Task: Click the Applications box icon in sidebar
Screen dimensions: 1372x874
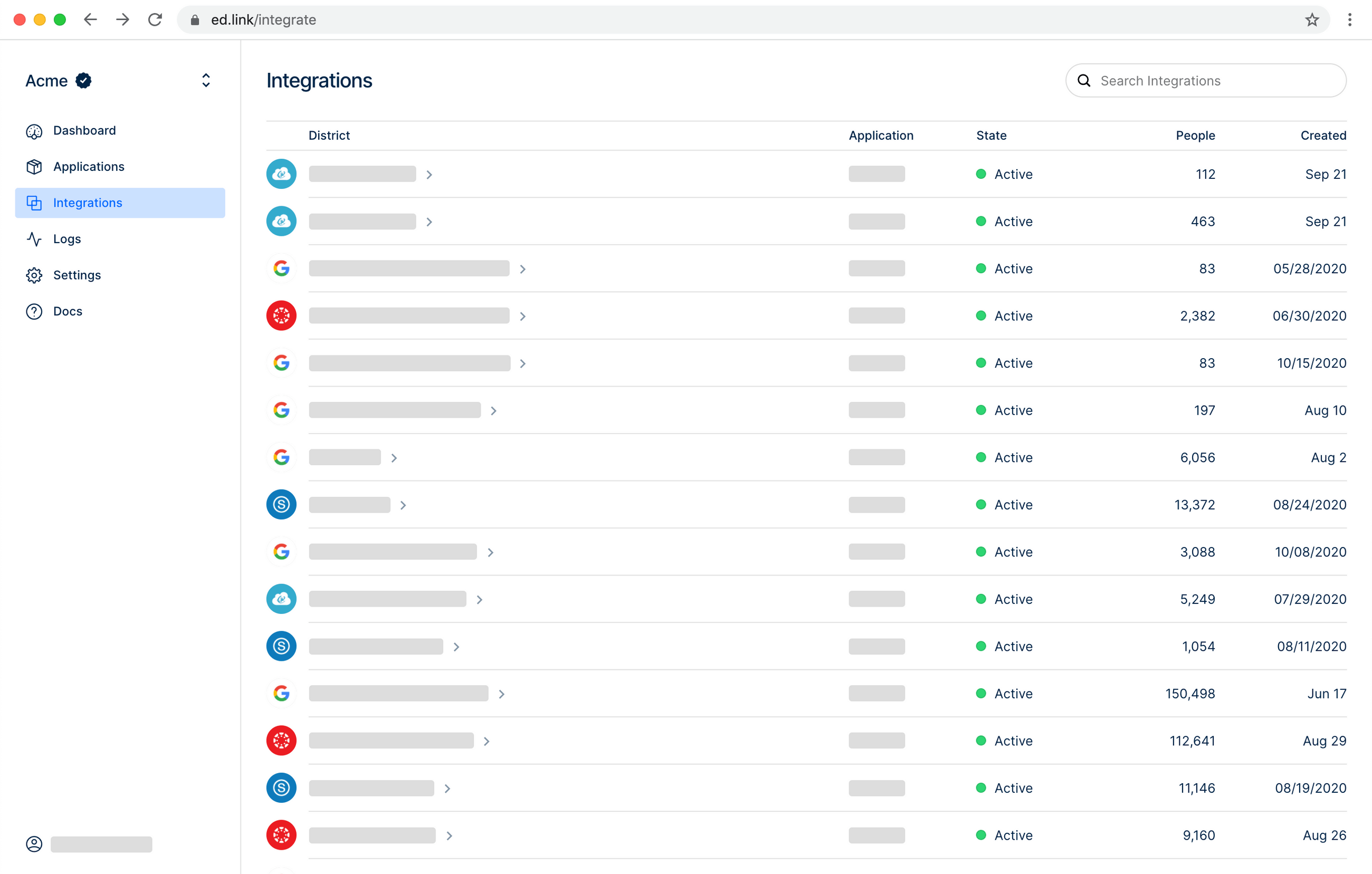Action: pyautogui.click(x=34, y=167)
